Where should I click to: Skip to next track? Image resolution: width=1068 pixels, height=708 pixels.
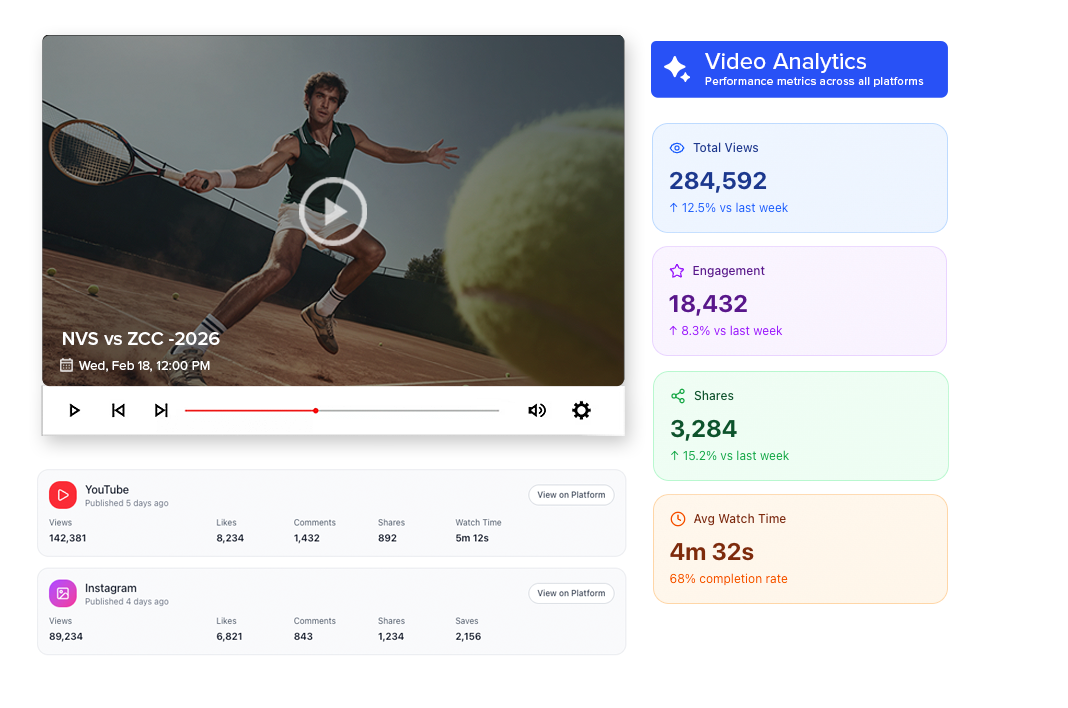pyautogui.click(x=161, y=410)
